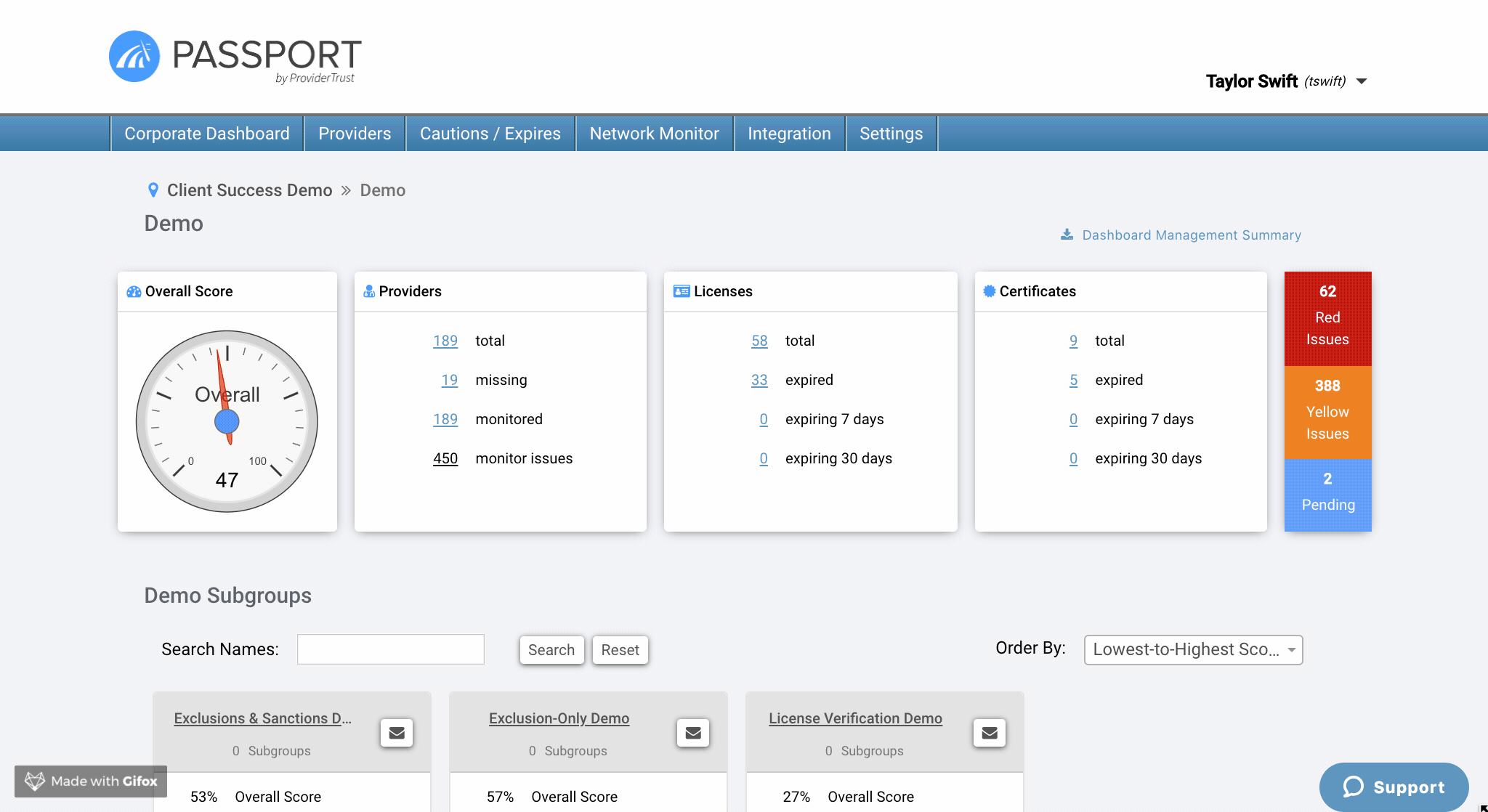Click the Demo Subgroups heading
1488x812 pixels.
tap(228, 596)
